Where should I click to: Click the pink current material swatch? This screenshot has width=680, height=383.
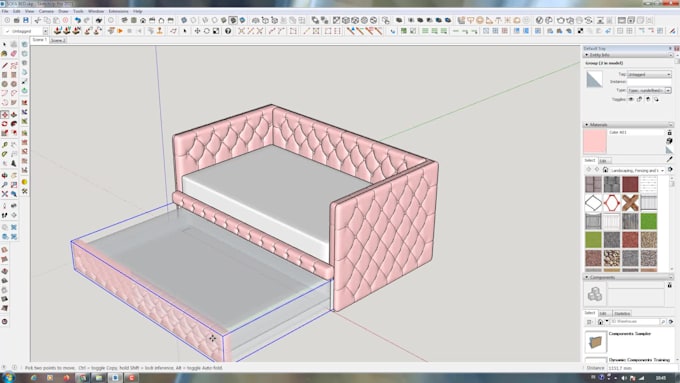pos(595,141)
